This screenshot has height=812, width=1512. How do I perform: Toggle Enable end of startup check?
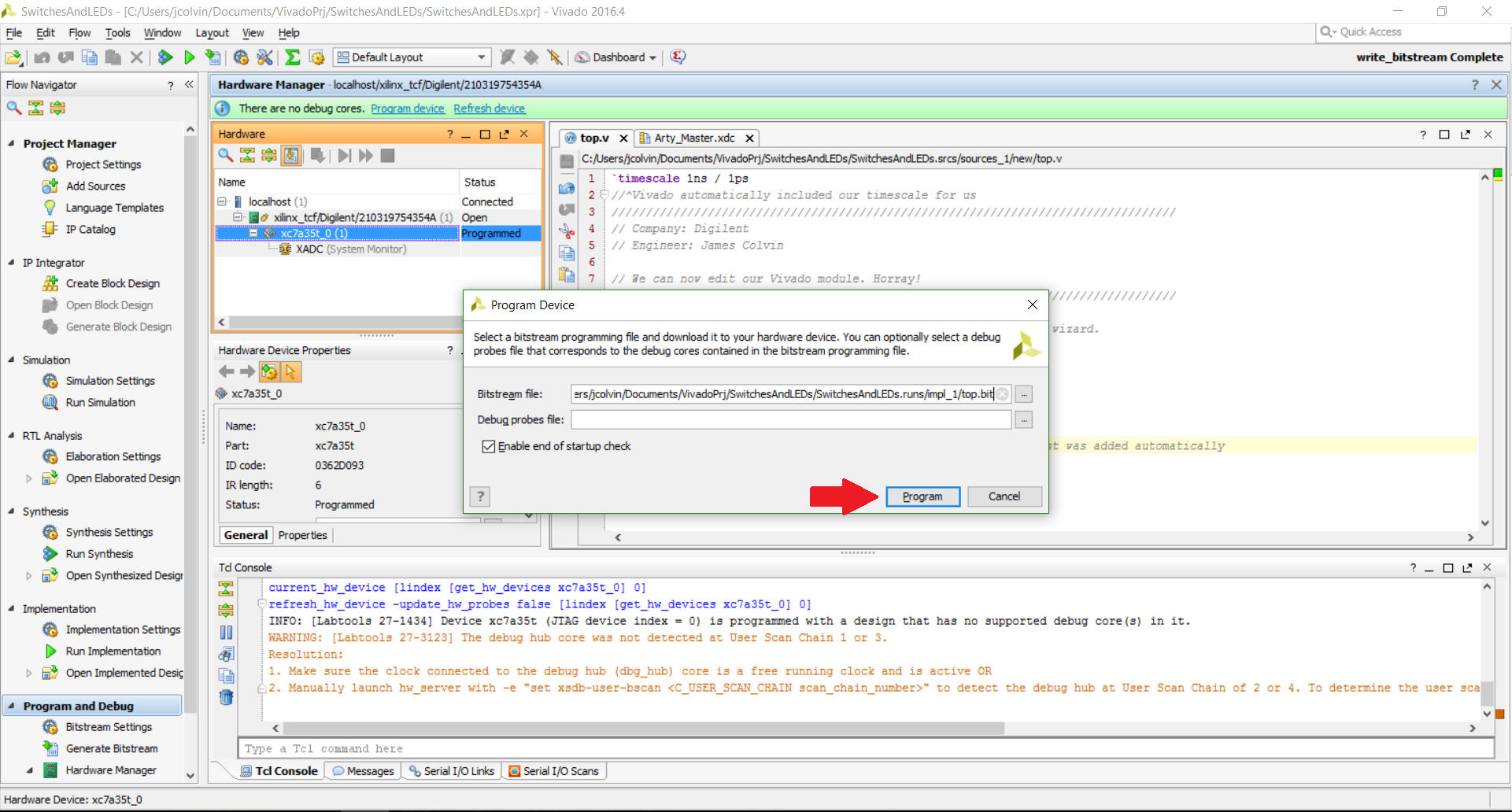coord(489,446)
